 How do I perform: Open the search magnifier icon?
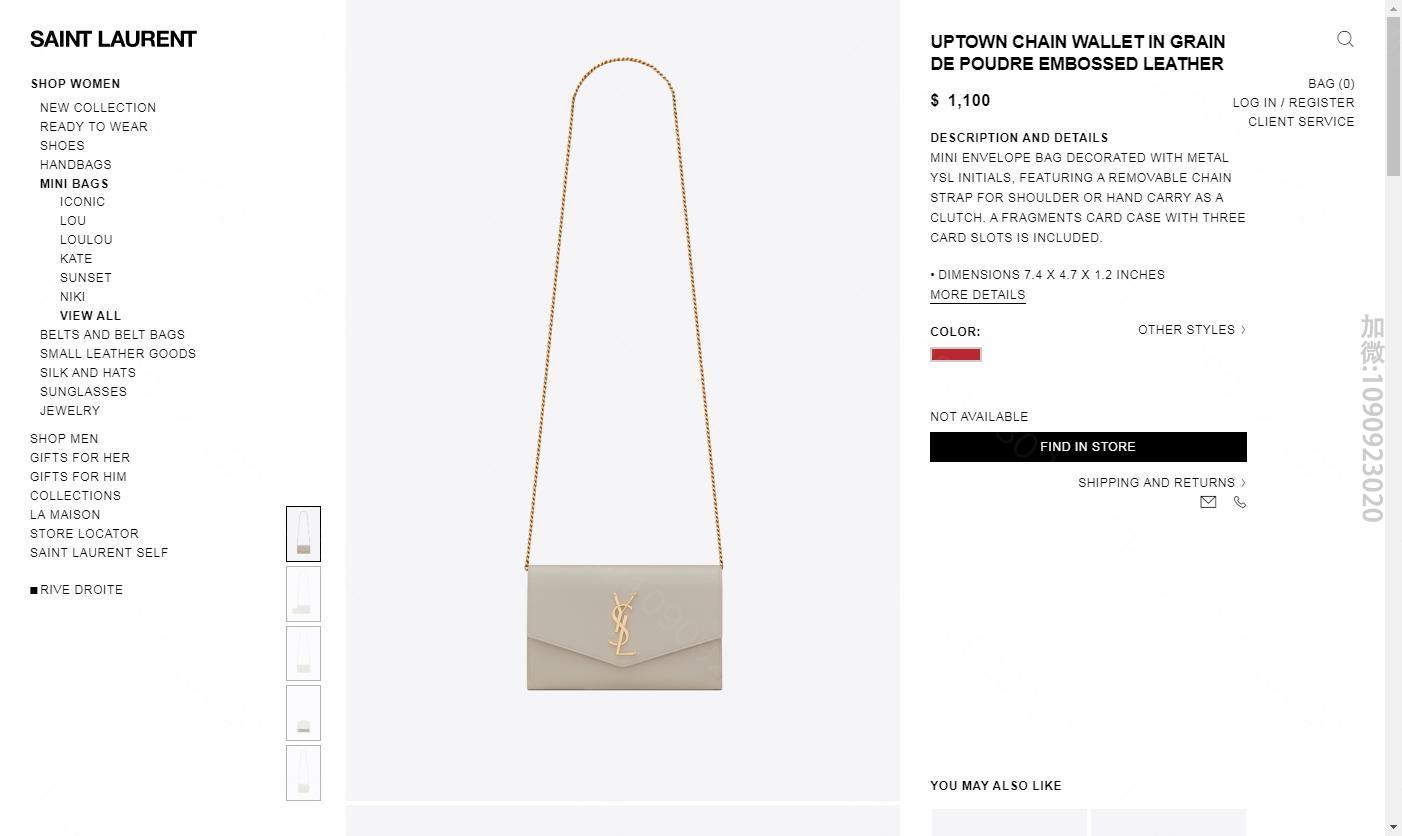click(1345, 39)
